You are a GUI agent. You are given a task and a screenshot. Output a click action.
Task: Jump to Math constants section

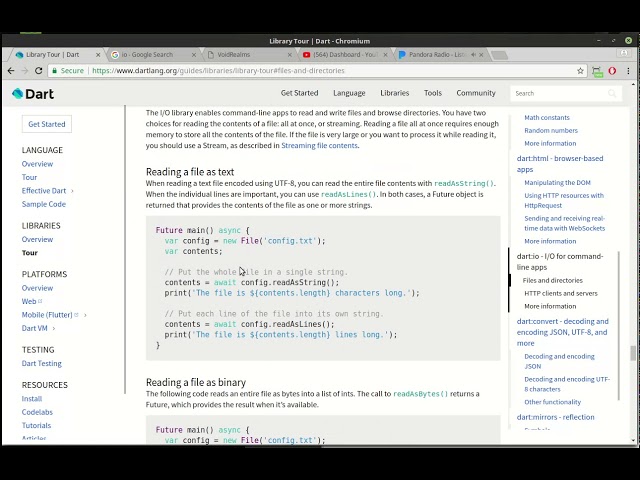pos(547,118)
